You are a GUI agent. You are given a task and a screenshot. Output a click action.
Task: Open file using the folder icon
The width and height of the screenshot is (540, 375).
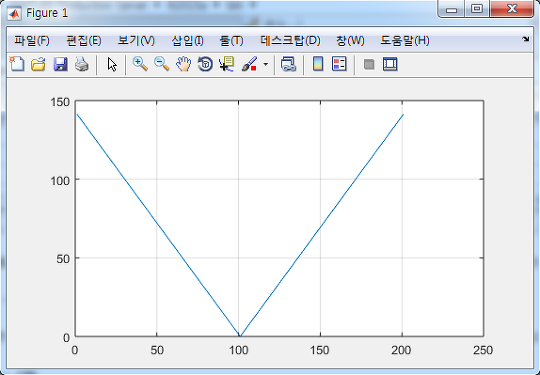tap(38, 64)
